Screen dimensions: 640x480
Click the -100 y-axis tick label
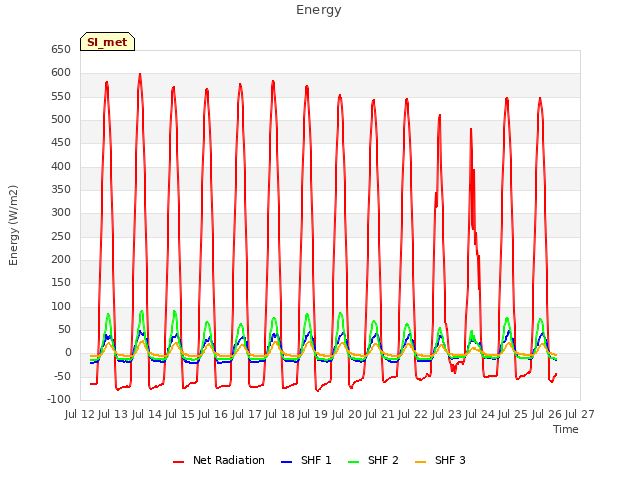click(59, 400)
